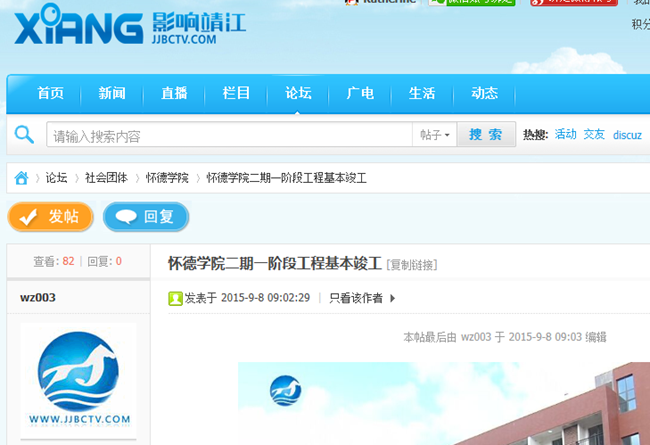Select the 直播 navigation tab

pos(174,94)
